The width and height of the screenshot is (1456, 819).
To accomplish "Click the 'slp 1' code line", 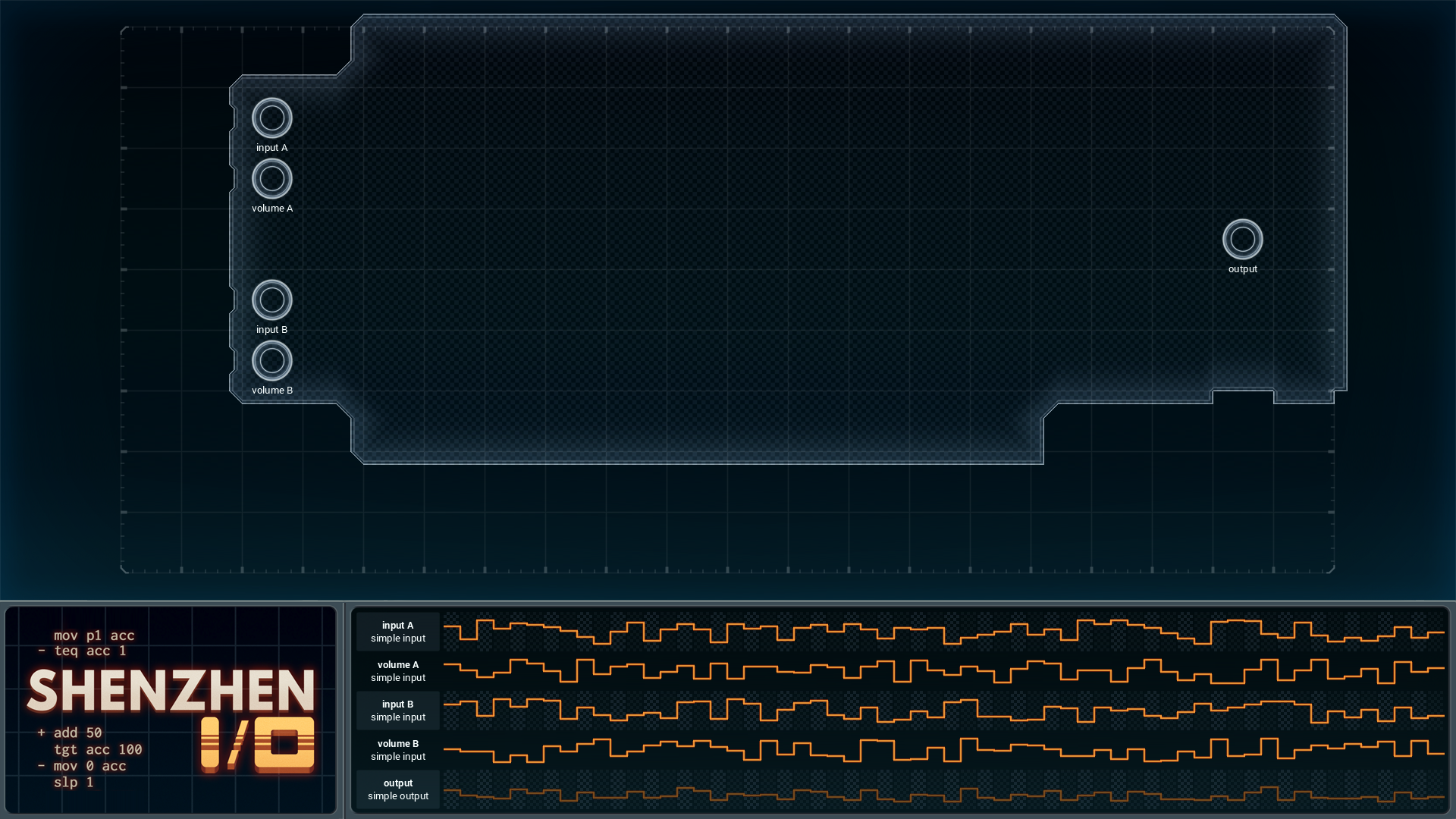I will click(x=74, y=782).
